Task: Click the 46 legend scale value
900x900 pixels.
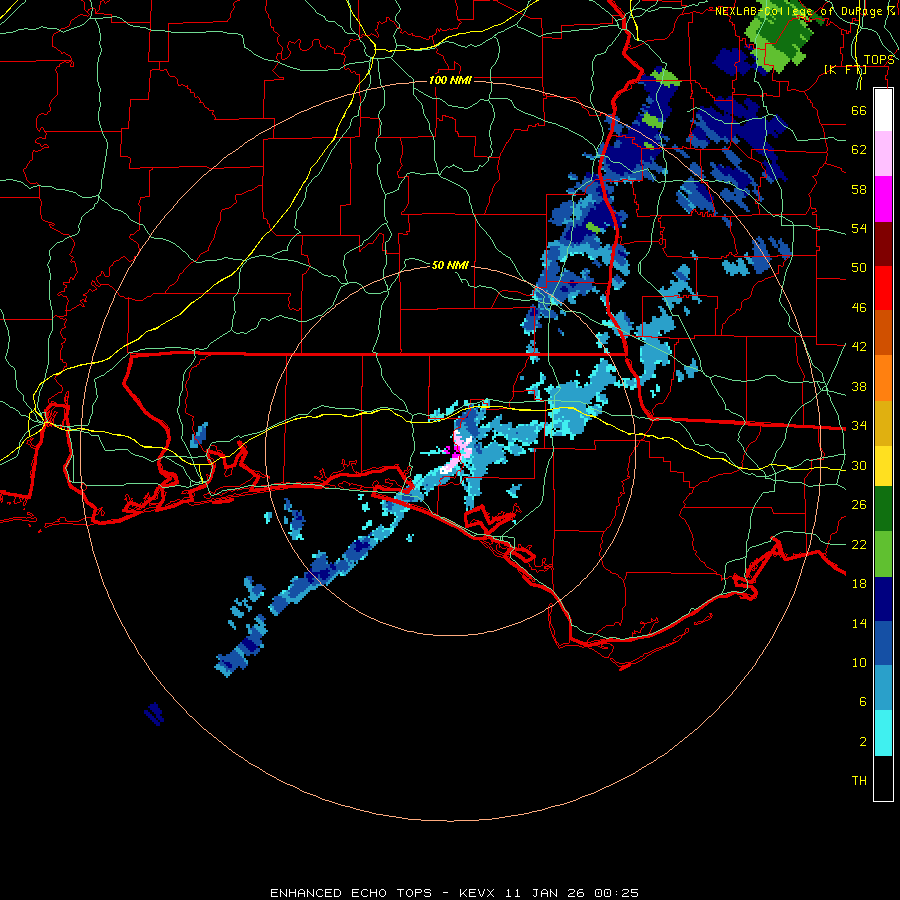Action: pyautogui.click(x=859, y=308)
